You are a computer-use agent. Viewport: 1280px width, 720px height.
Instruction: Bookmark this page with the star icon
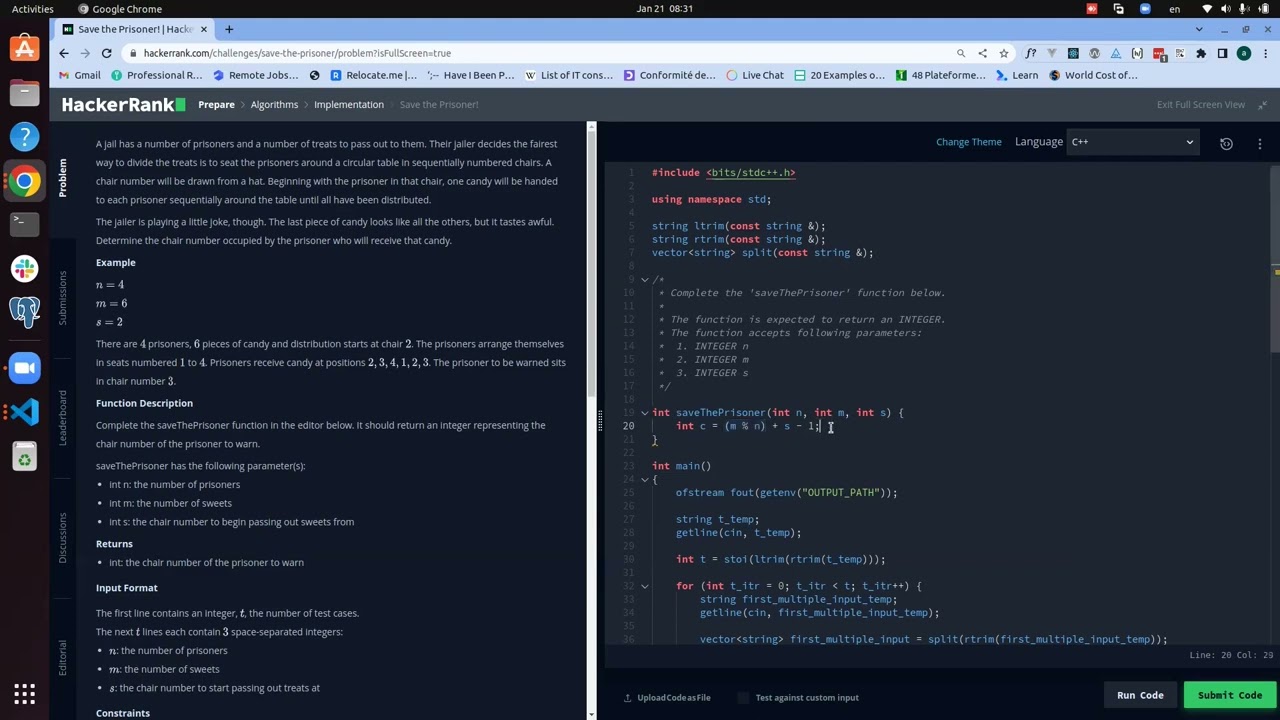[1003, 53]
